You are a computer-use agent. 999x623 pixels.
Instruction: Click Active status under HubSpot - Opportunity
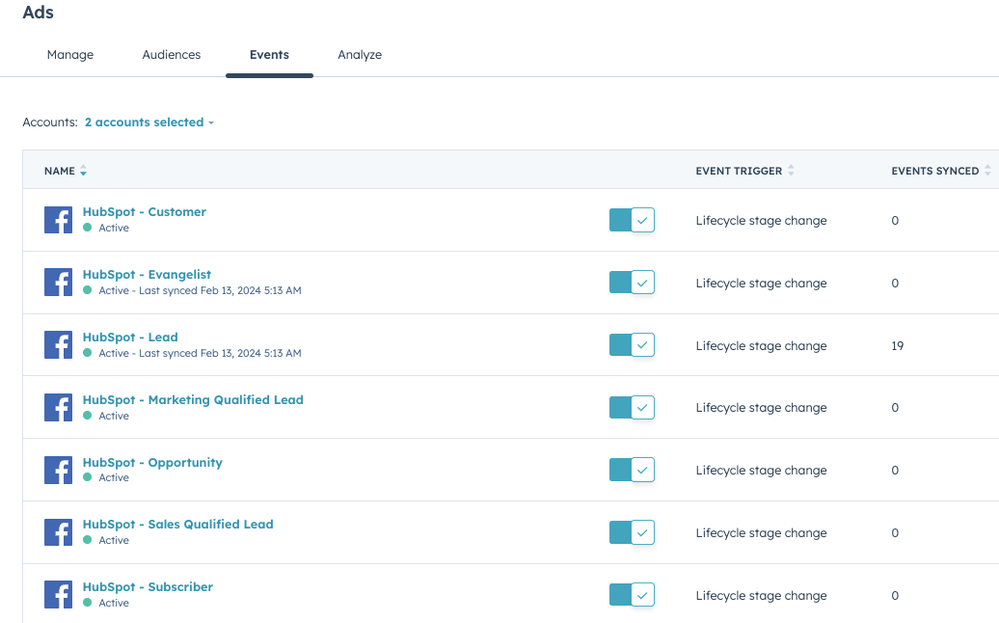pos(113,478)
